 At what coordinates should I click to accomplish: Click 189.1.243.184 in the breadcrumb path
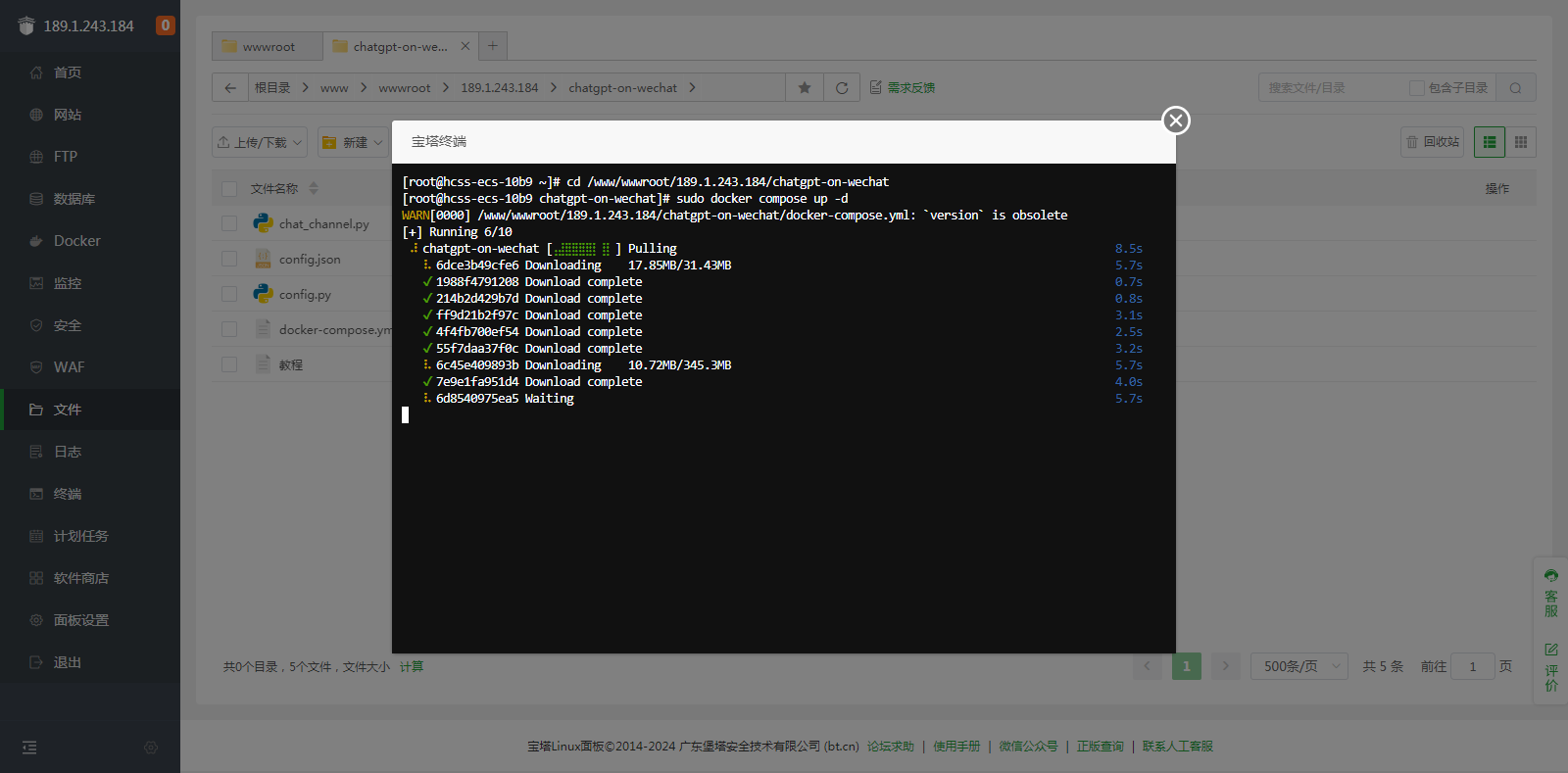coord(500,88)
